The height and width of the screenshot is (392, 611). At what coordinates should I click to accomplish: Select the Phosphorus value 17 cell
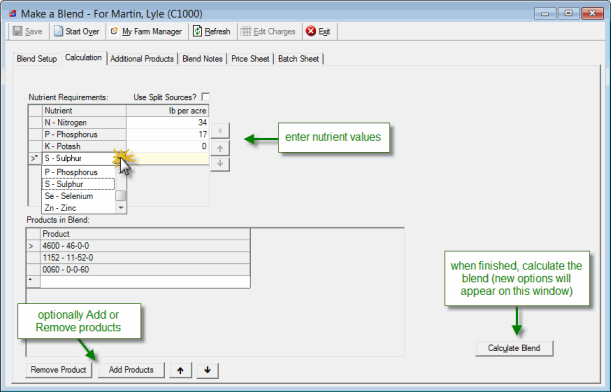click(168, 134)
